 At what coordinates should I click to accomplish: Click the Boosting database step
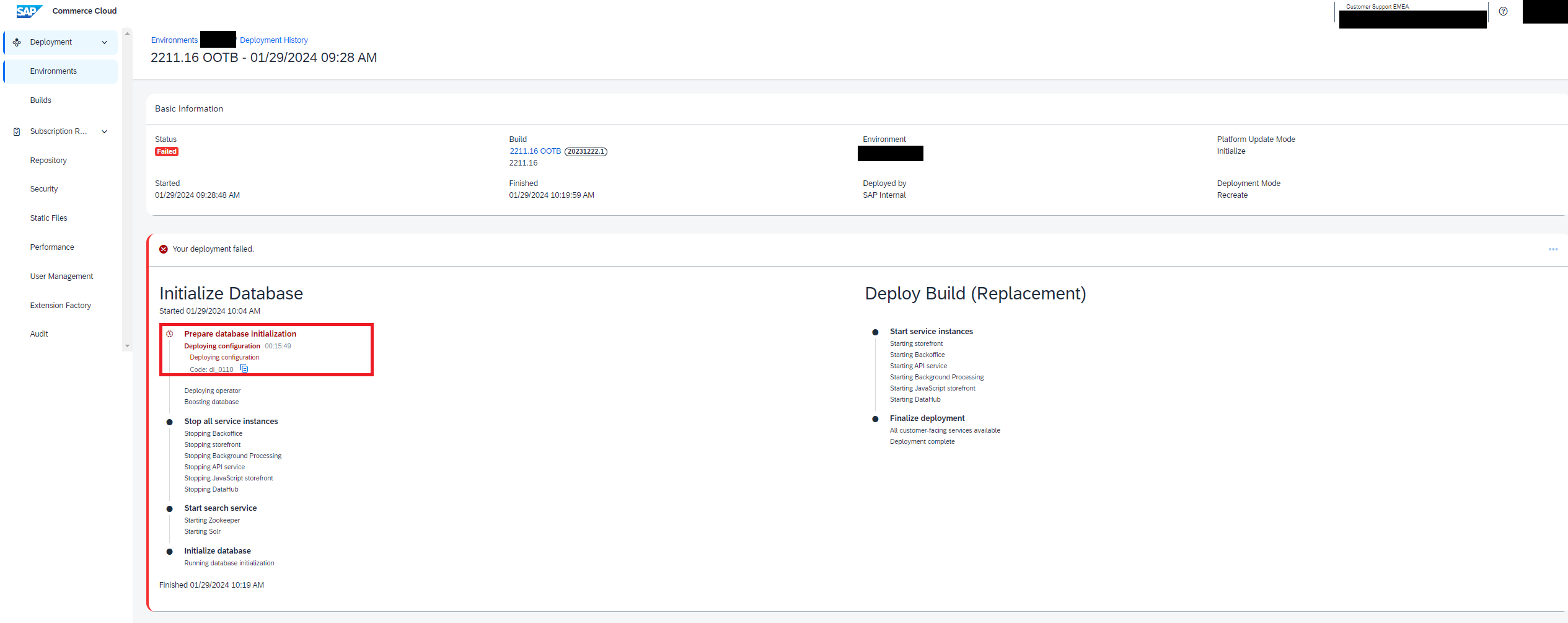pyautogui.click(x=211, y=402)
